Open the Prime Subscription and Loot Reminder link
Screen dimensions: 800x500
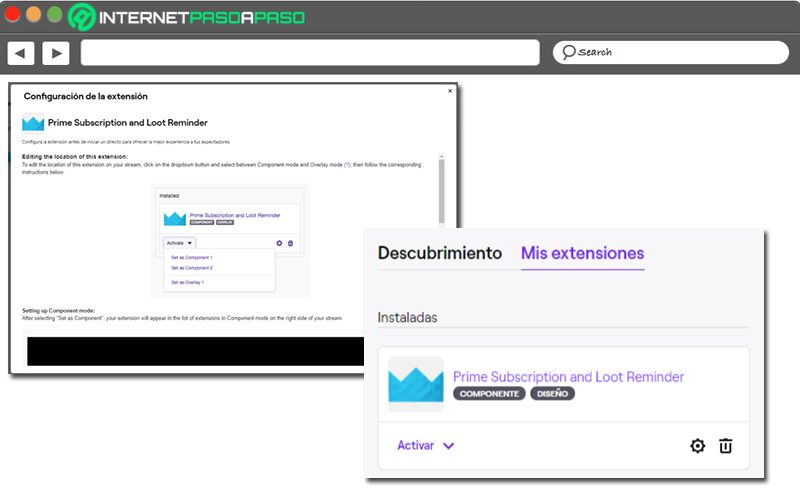pyautogui.click(x=568, y=377)
